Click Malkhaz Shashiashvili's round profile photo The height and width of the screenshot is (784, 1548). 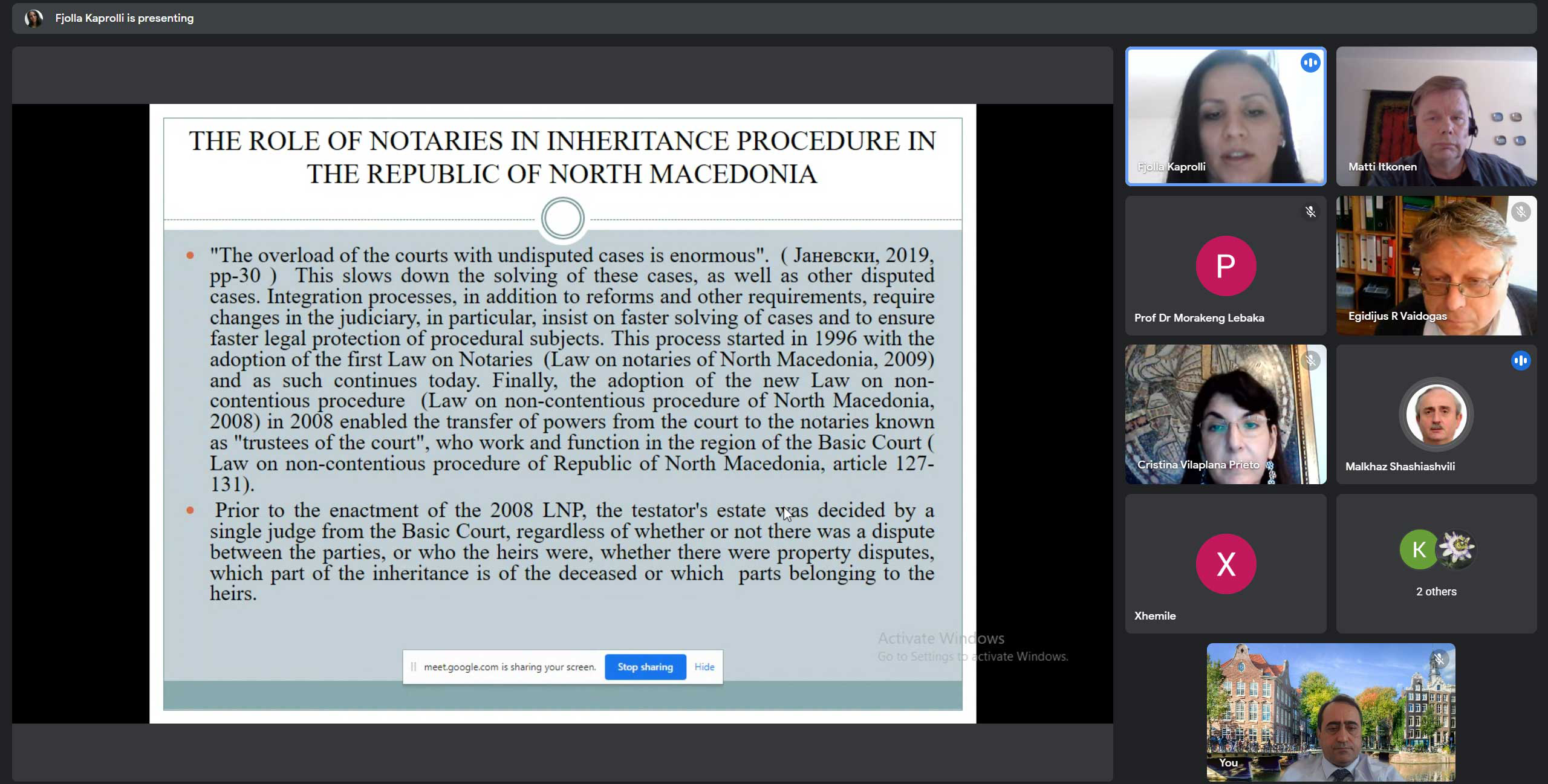1436,415
